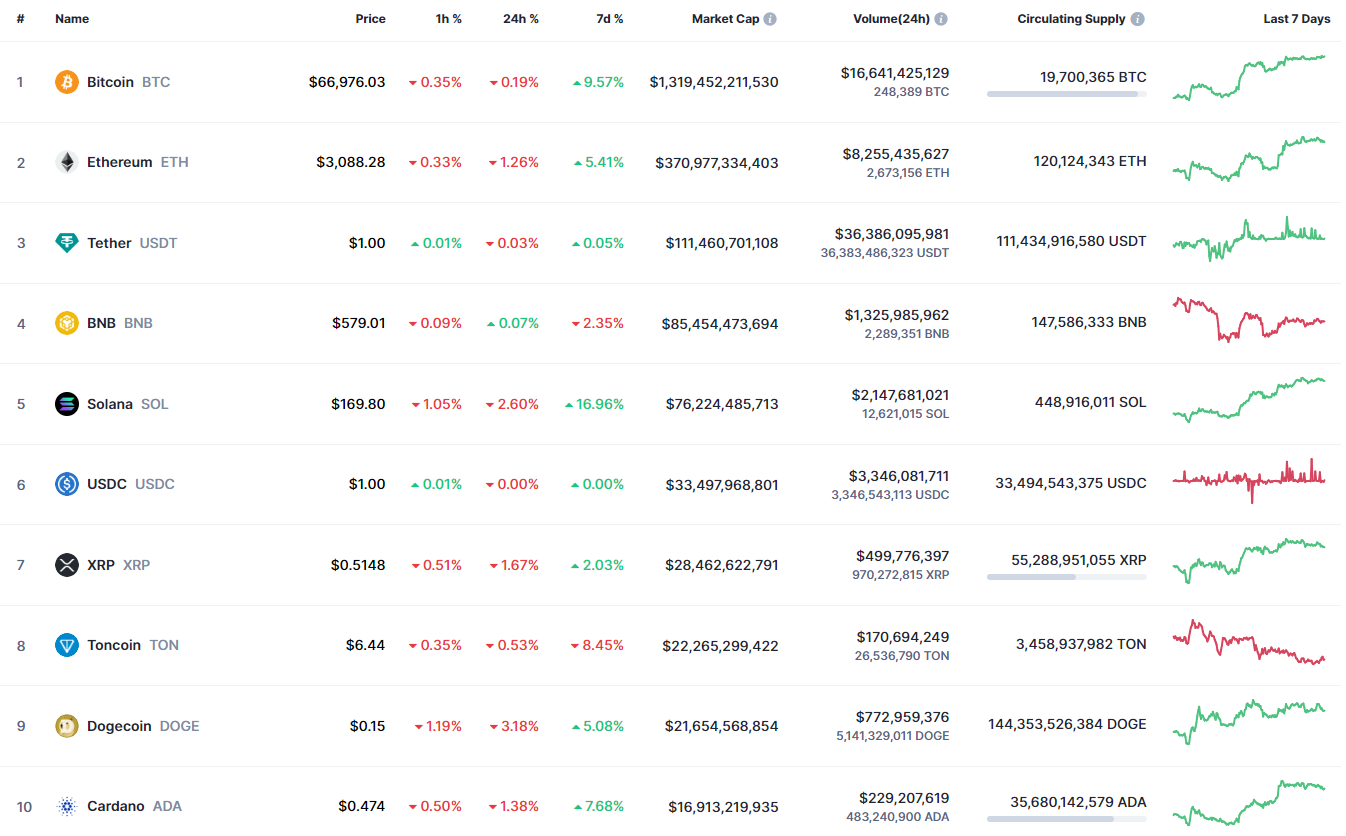The height and width of the screenshot is (836, 1346).
Task: Open Bitcoin's 24h volume link
Action: click(894, 73)
